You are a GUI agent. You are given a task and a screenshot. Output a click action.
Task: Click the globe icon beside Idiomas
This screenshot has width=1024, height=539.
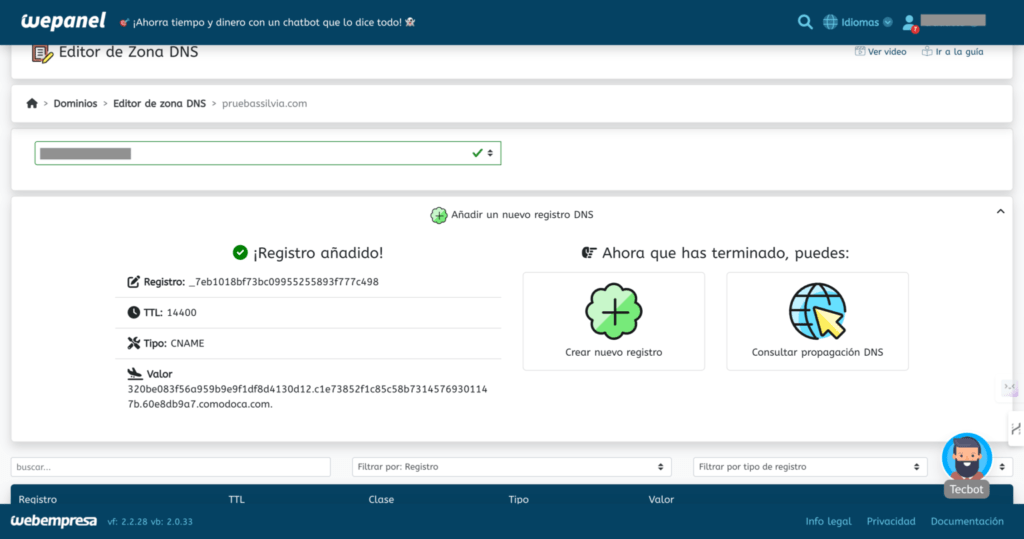tap(830, 22)
